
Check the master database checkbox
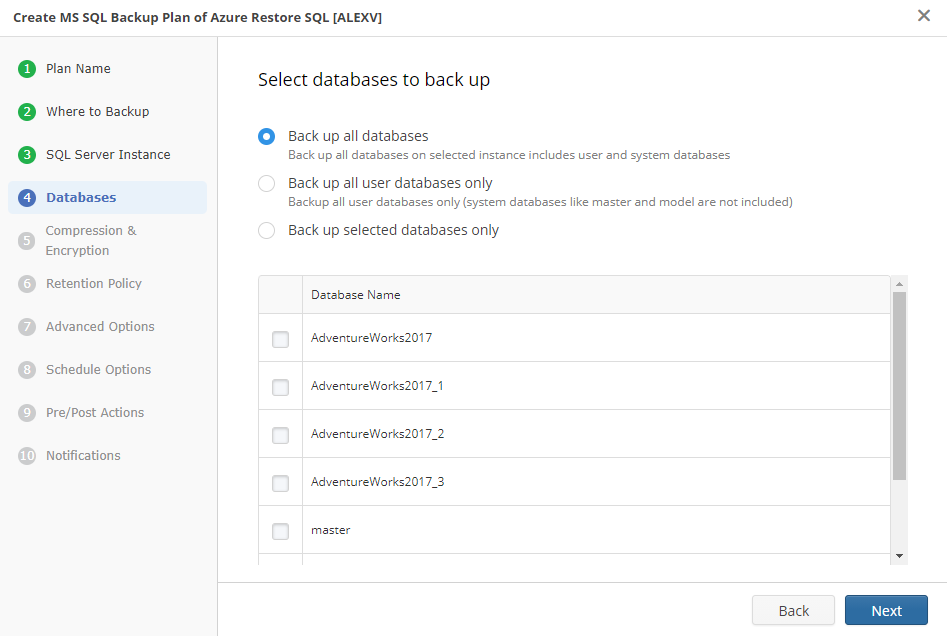280,531
